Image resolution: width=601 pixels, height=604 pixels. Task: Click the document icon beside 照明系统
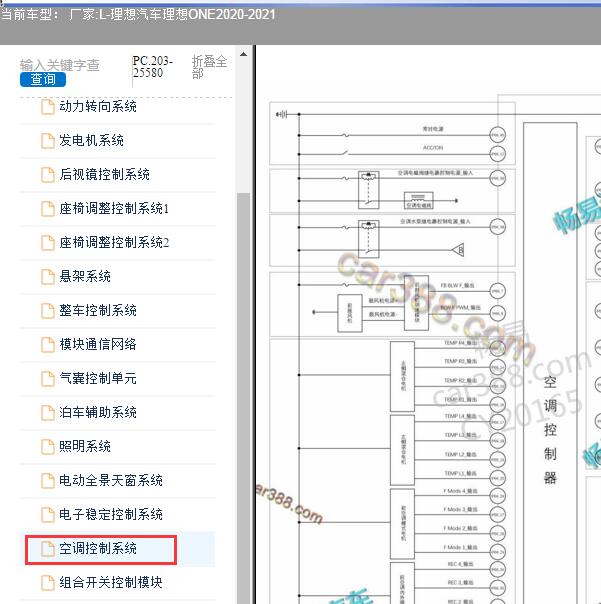[48, 446]
